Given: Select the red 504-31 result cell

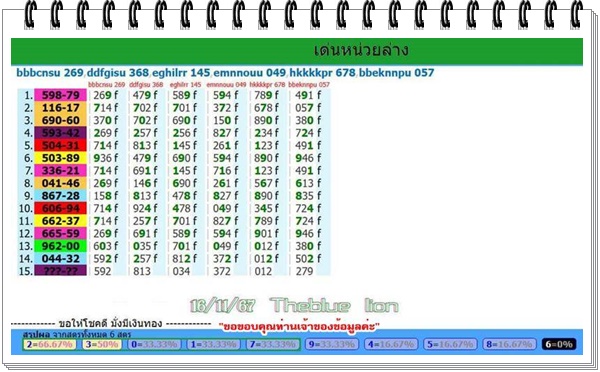Looking at the screenshot, I should coord(60,145).
